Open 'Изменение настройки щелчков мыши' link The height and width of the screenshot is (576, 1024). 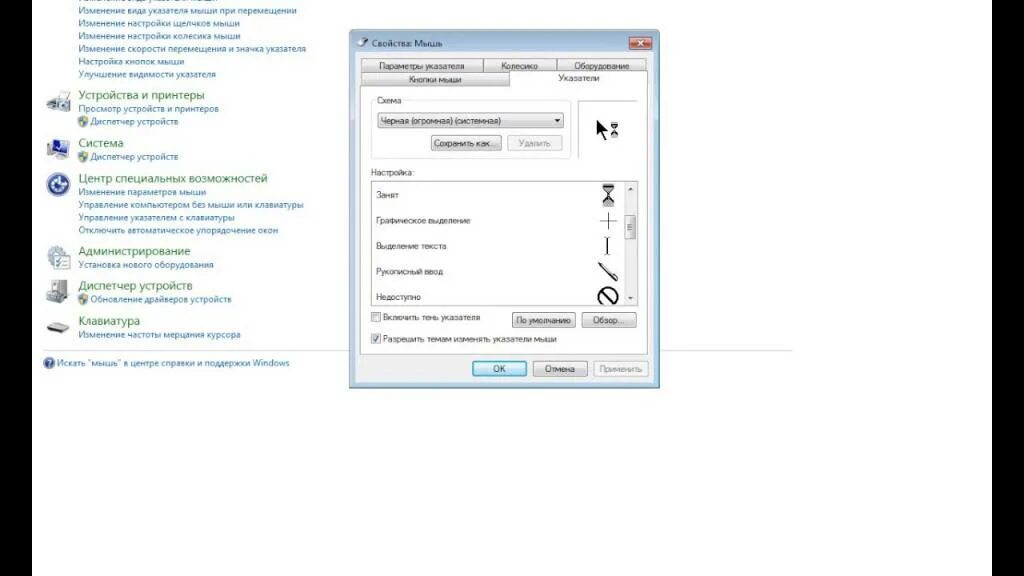point(159,24)
